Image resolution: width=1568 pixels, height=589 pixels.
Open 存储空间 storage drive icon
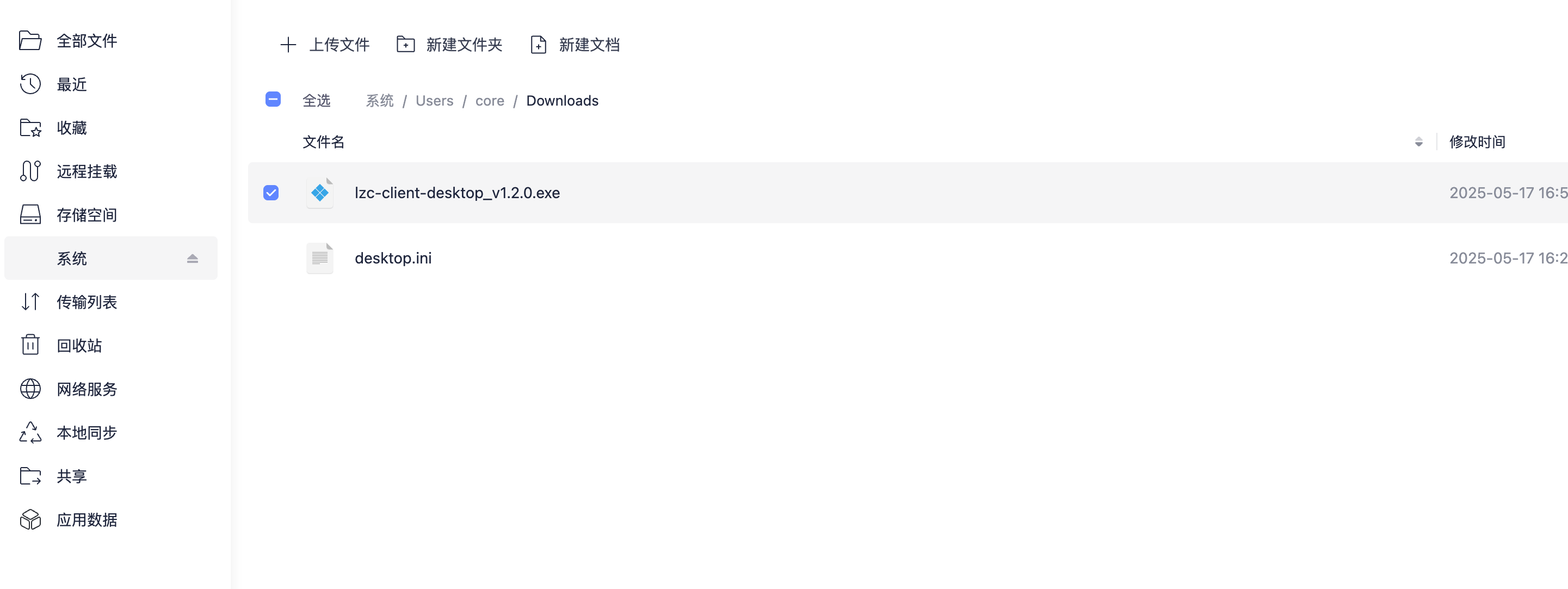(x=30, y=214)
